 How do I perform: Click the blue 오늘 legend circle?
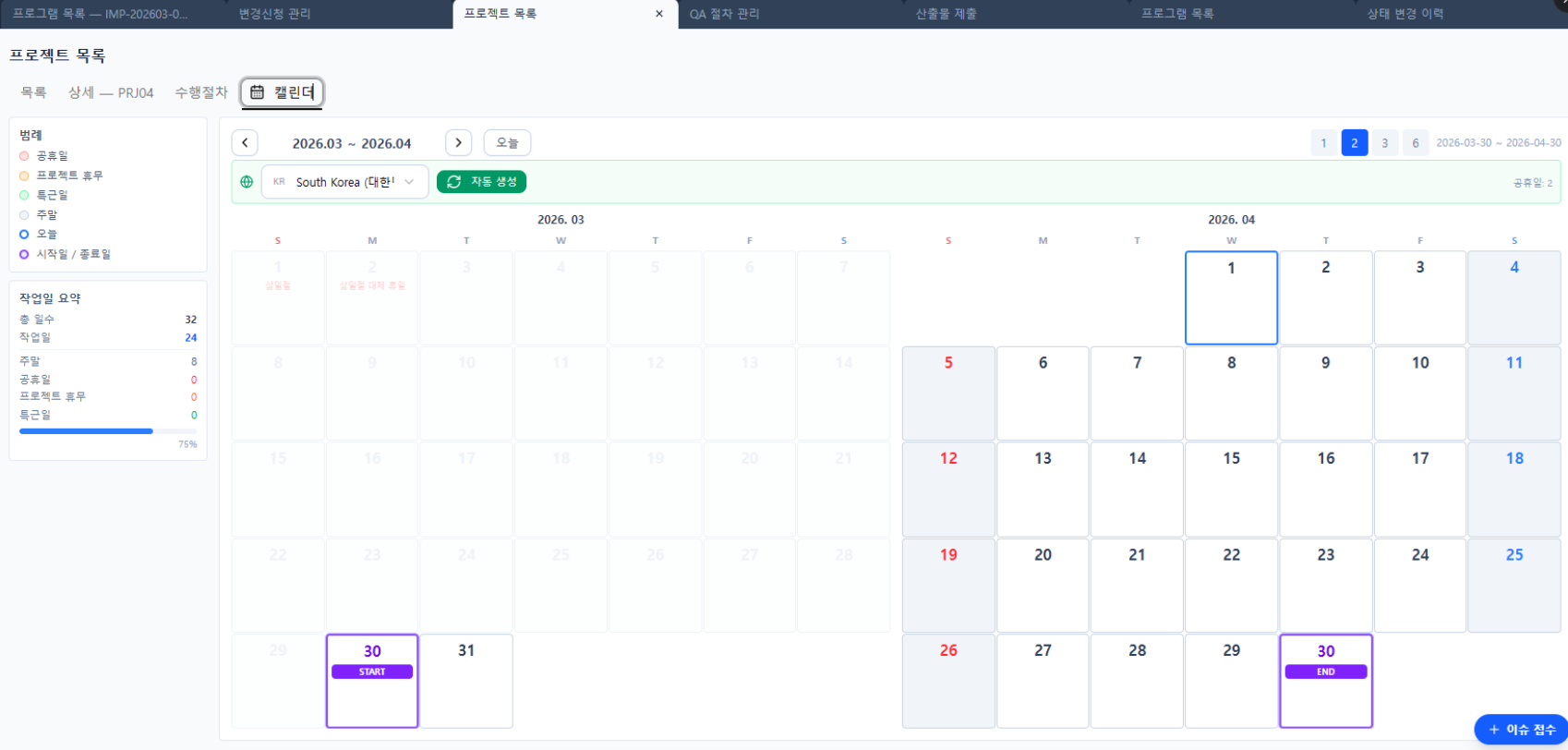click(x=24, y=235)
